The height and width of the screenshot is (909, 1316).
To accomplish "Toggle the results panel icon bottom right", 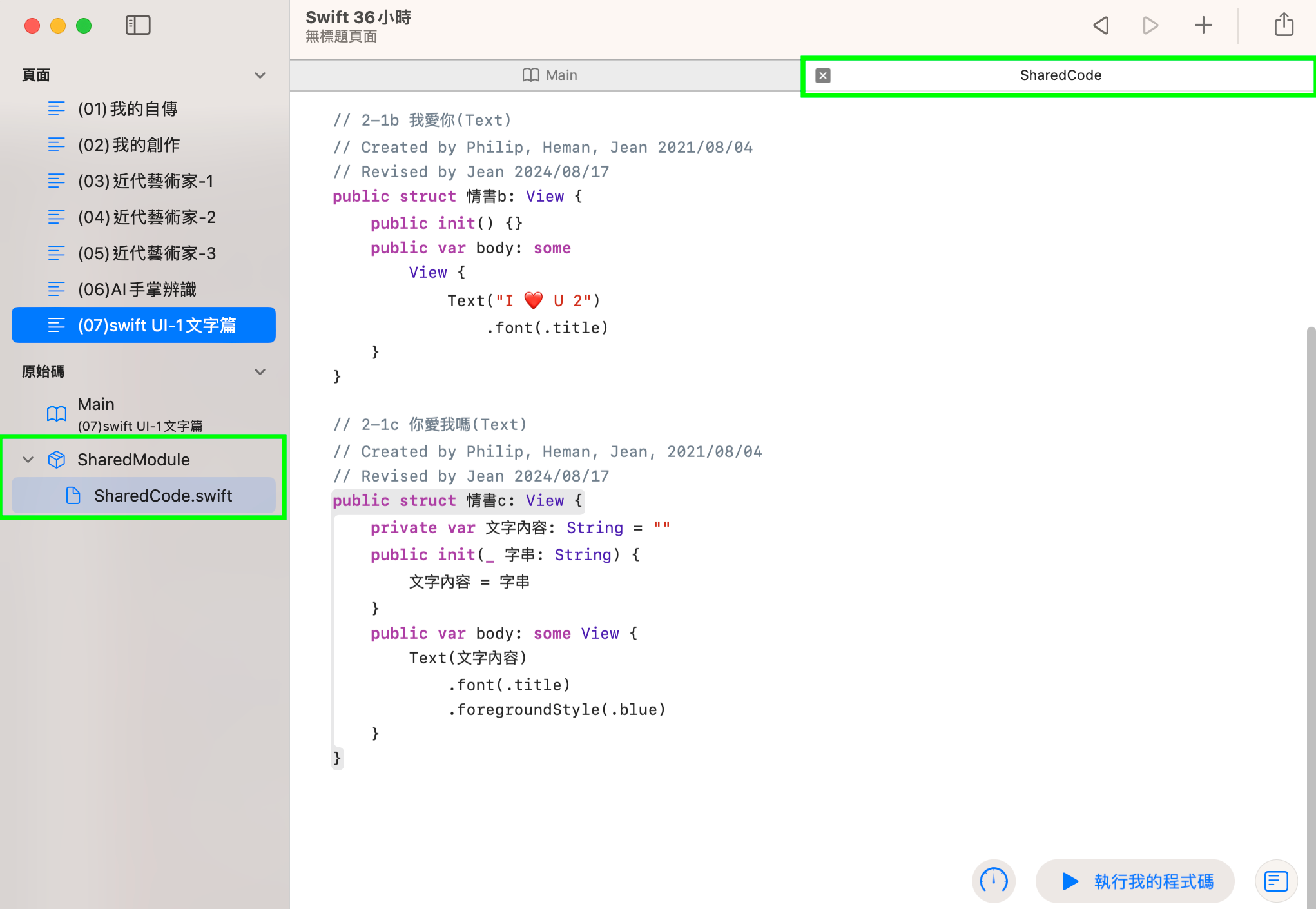I will click(x=1275, y=881).
